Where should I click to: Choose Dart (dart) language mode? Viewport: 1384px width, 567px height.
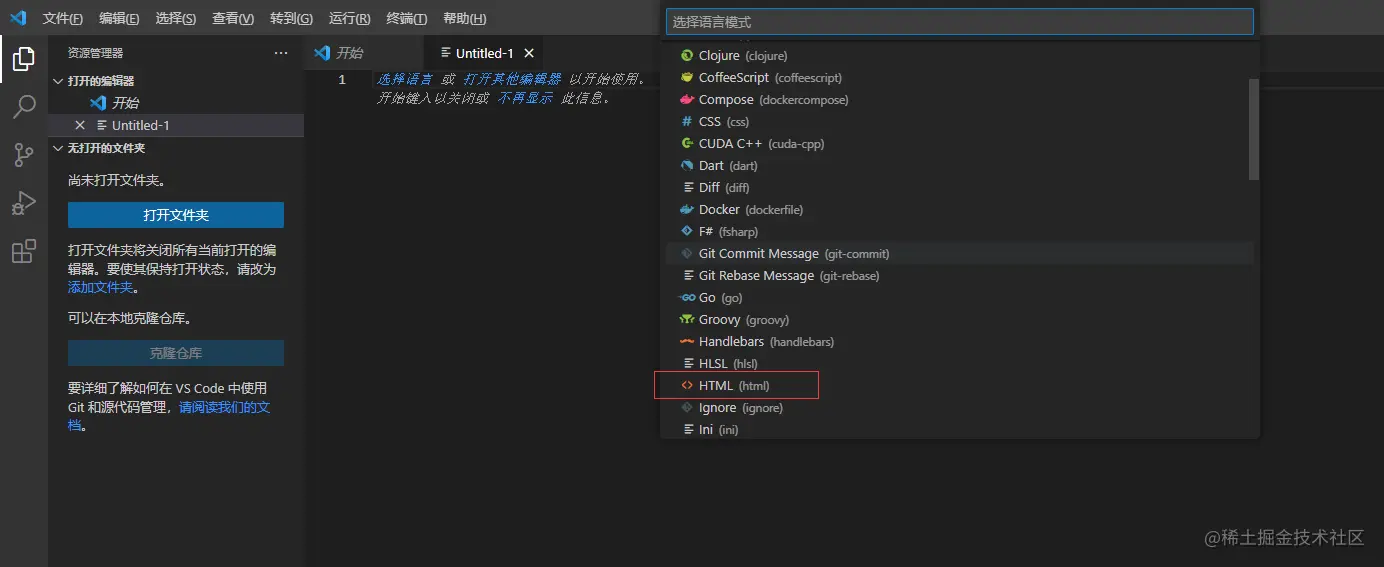[x=960, y=166]
